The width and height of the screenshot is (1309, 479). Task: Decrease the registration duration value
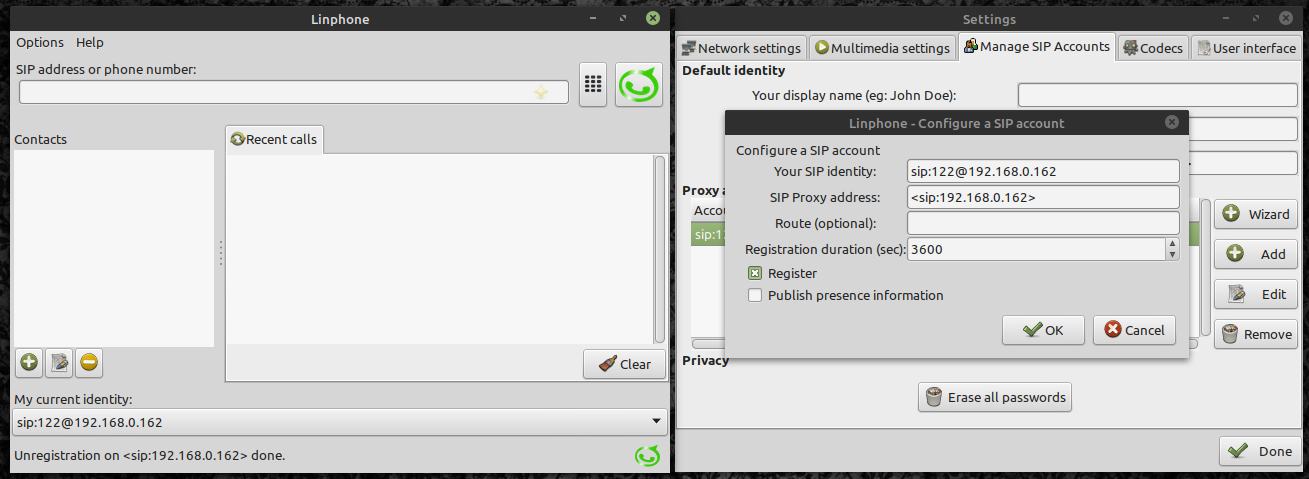pyautogui.click(x=1172, y=254)
